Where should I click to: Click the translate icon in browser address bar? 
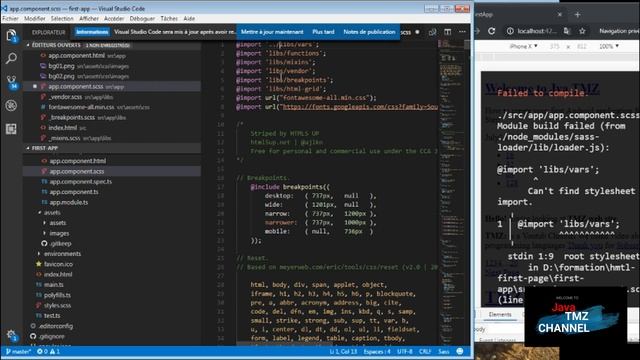(x=567, y=31)
